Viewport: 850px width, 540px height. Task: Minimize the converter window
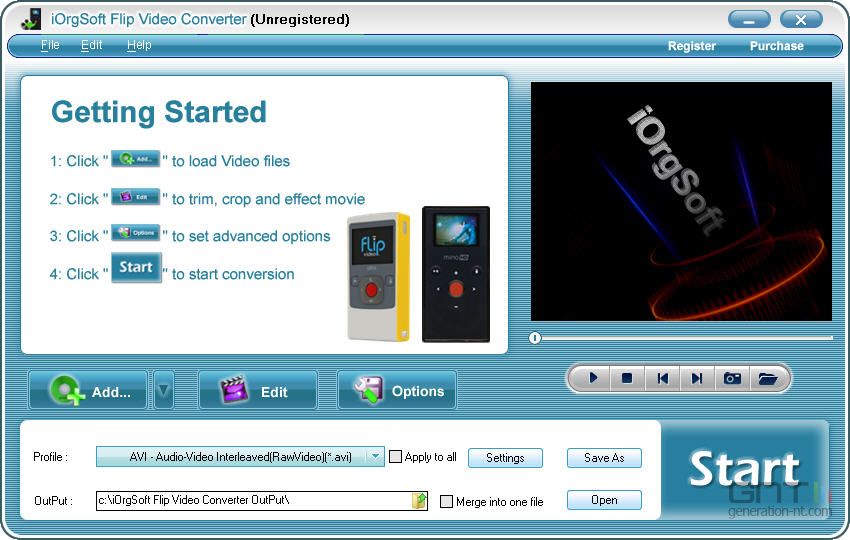pos(749,20)
